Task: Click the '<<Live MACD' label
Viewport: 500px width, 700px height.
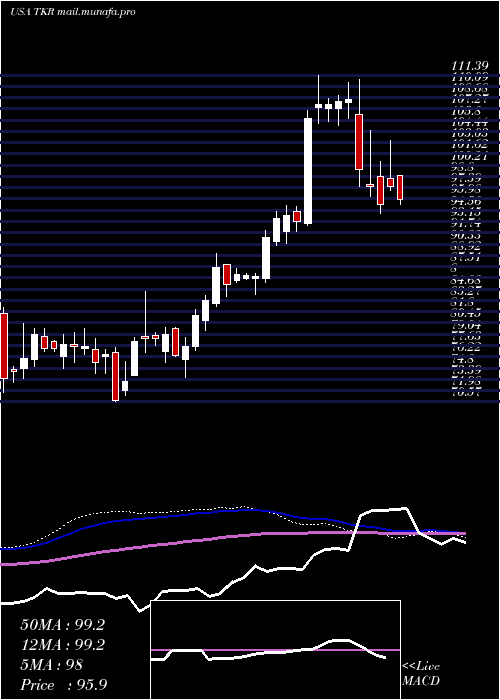Action: click(x=421, y=674)
